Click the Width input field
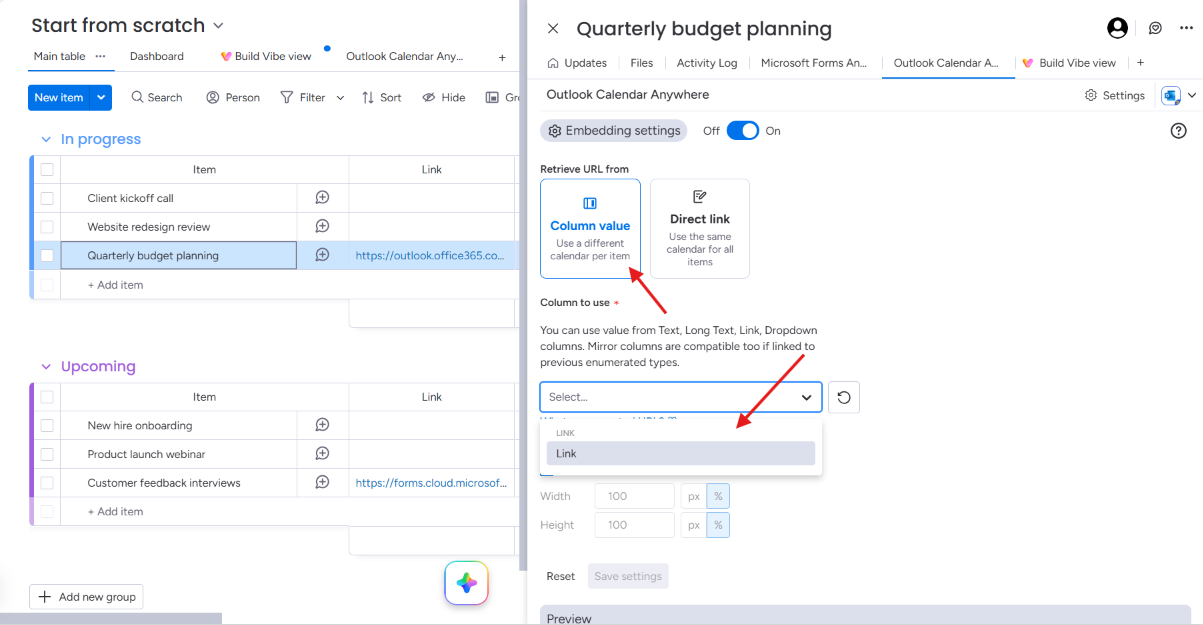Image resolution: width=1203 pixels, height=625 pixels. pyautogui.click(x=635, y=496)
